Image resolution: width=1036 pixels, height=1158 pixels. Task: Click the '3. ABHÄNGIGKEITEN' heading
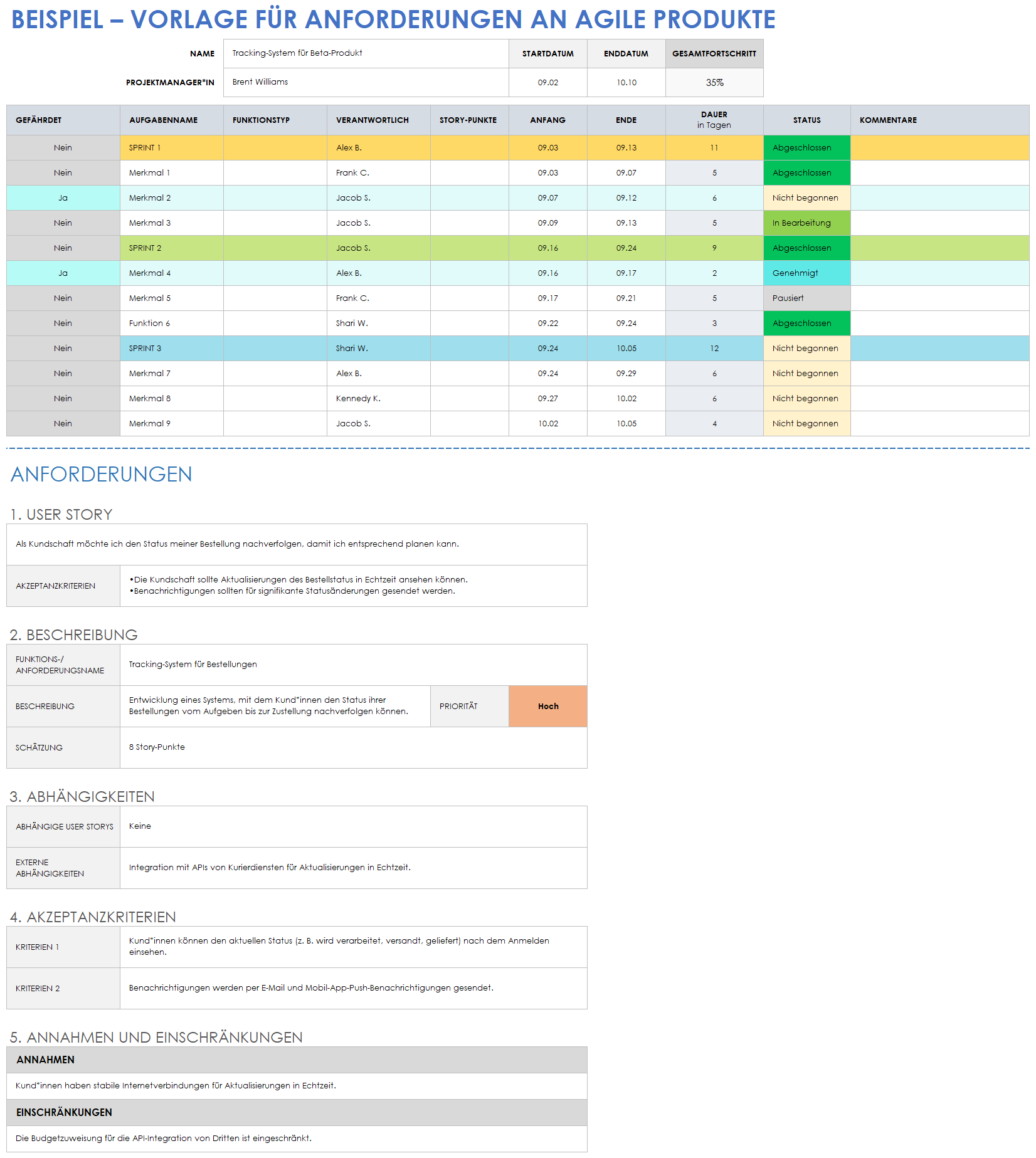[82, 796]
